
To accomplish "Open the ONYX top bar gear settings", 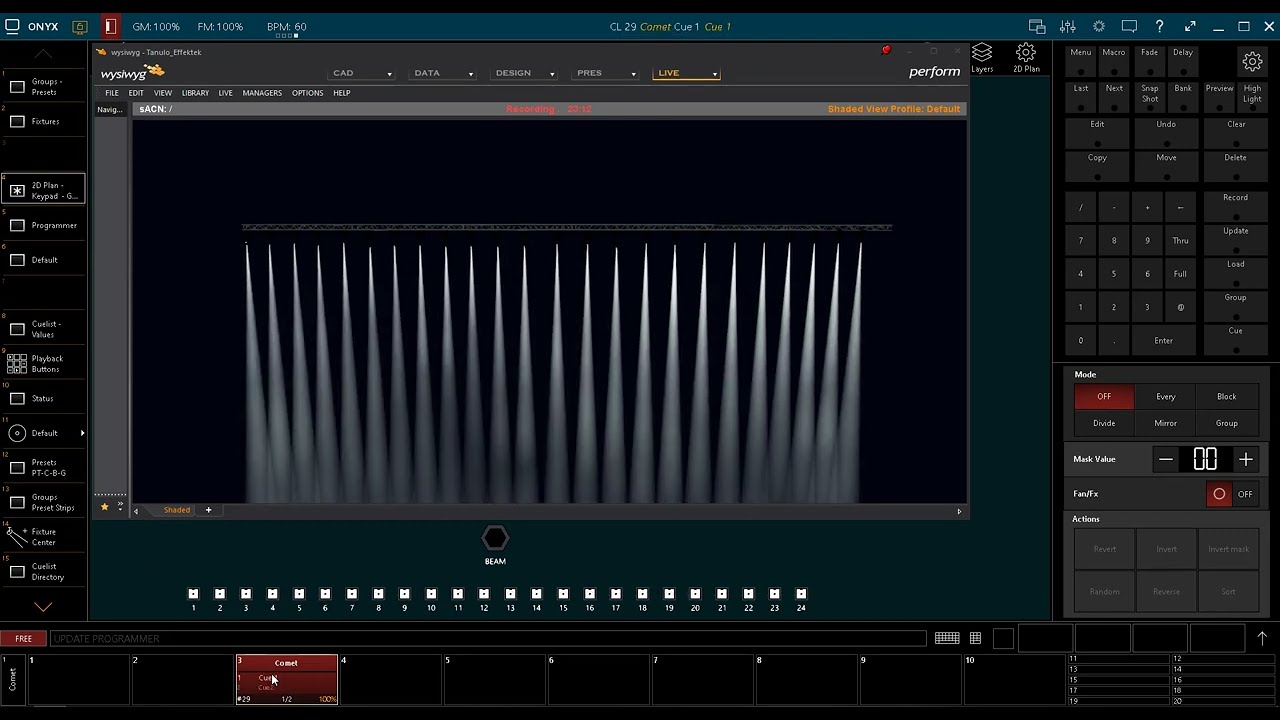I will 1099,27.
